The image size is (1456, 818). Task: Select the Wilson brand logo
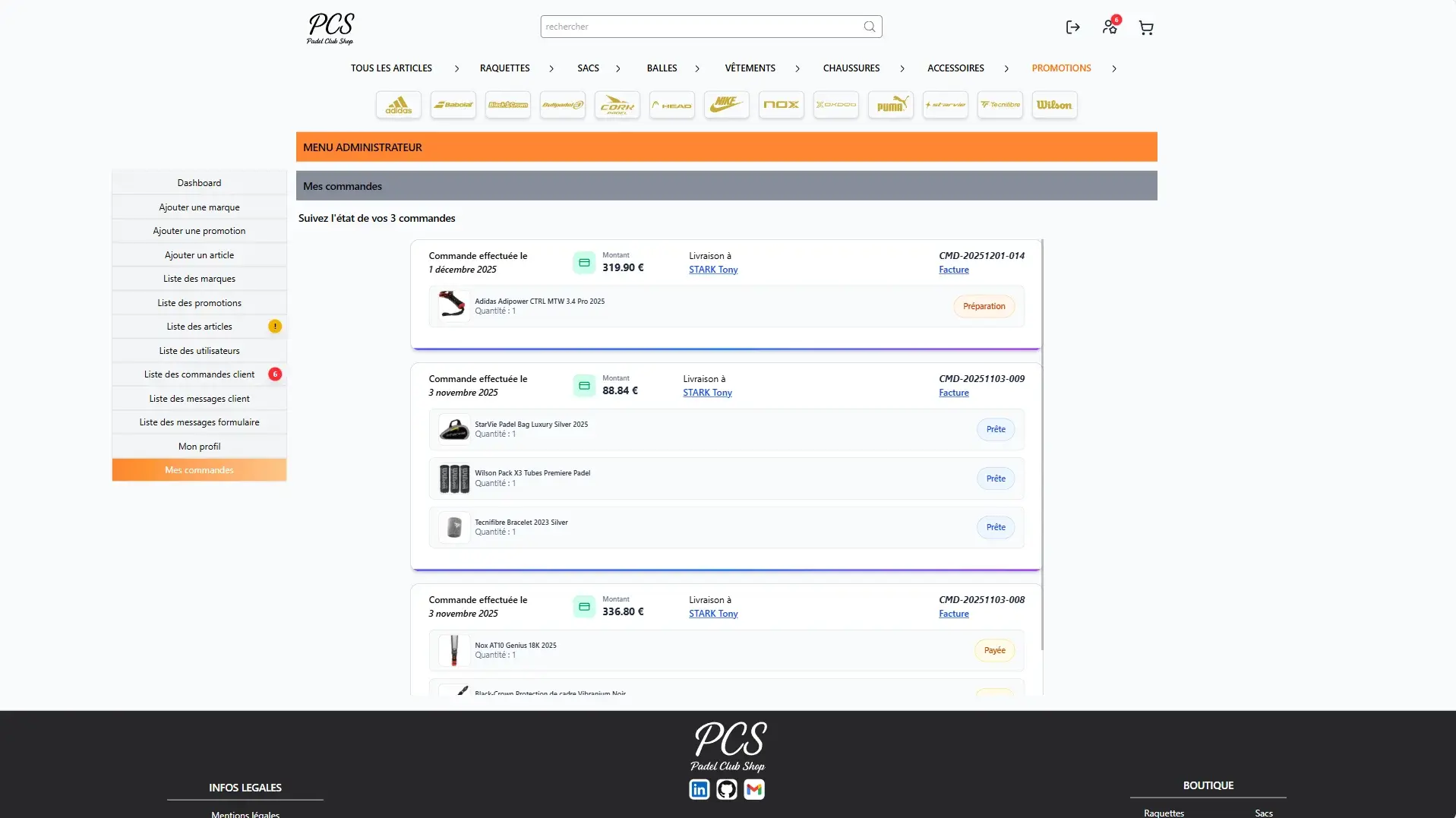tap(1055, 105)
